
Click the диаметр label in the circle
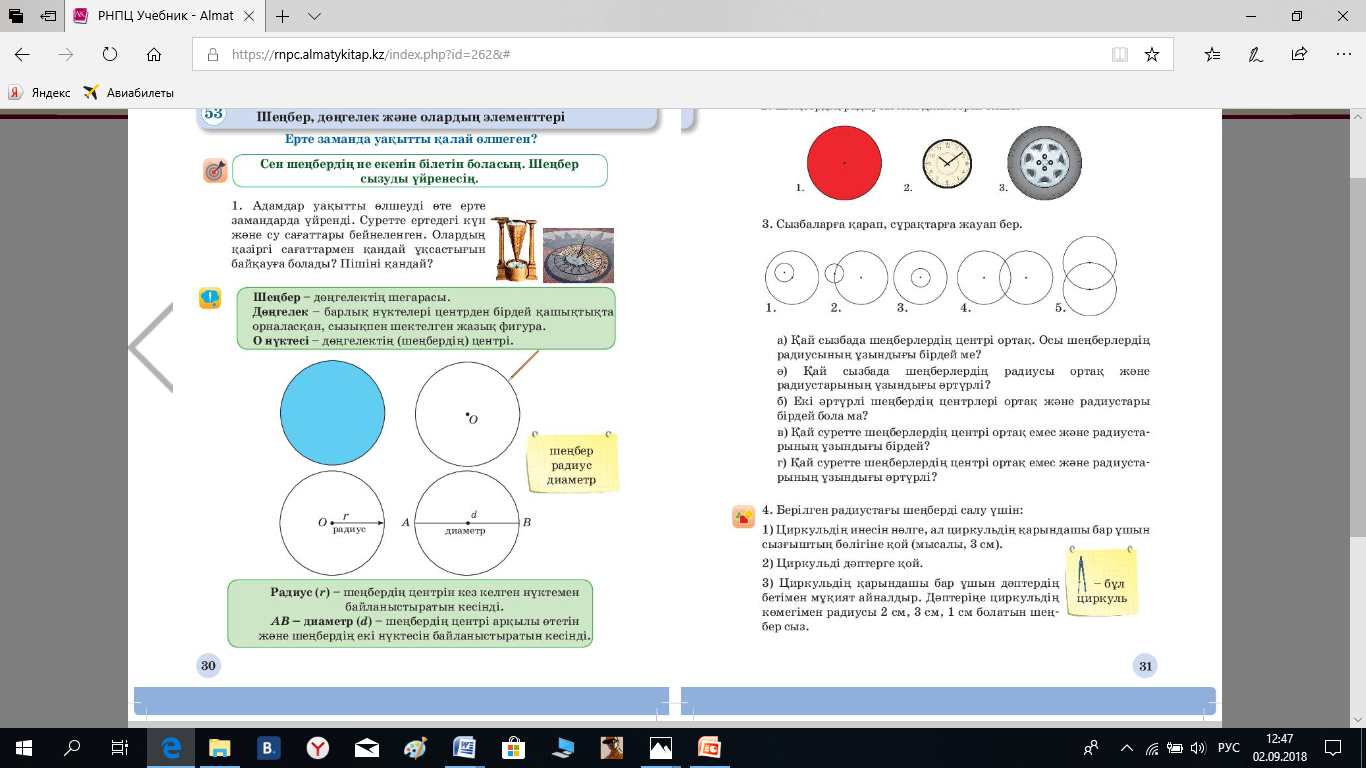(465, 531)
